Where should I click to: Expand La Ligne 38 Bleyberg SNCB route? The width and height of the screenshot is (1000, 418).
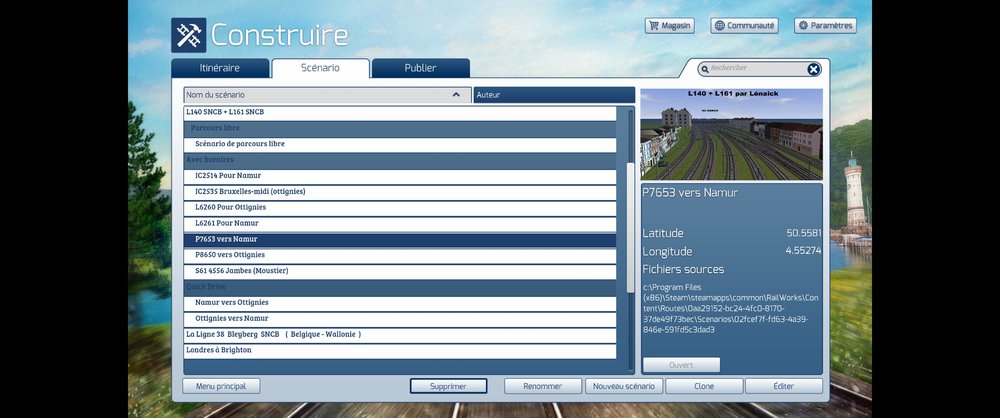coord(400,334)
